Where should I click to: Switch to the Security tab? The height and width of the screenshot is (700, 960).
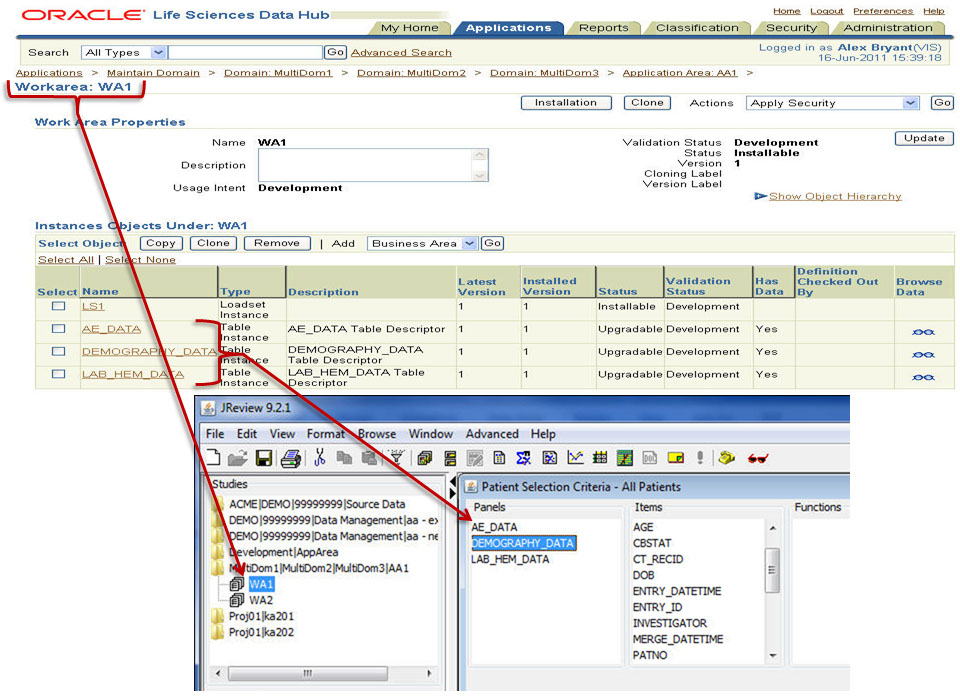[x=791, y=28]
